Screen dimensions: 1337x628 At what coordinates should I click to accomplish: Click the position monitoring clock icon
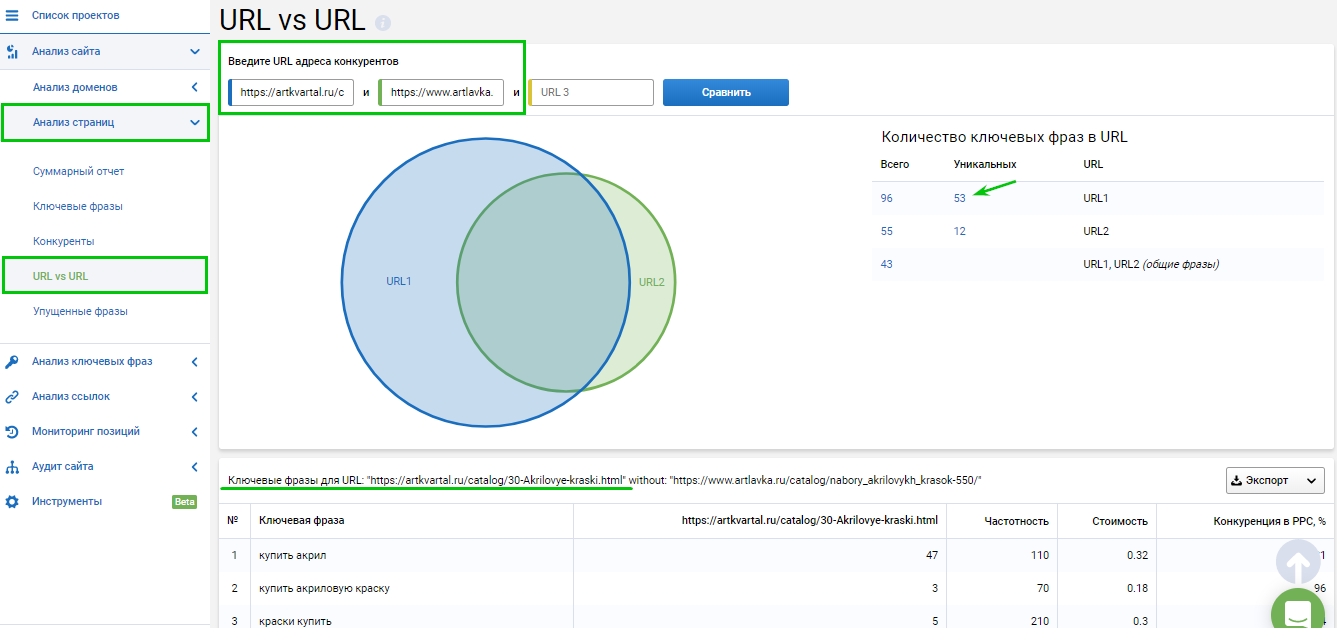tap(12, 432)
